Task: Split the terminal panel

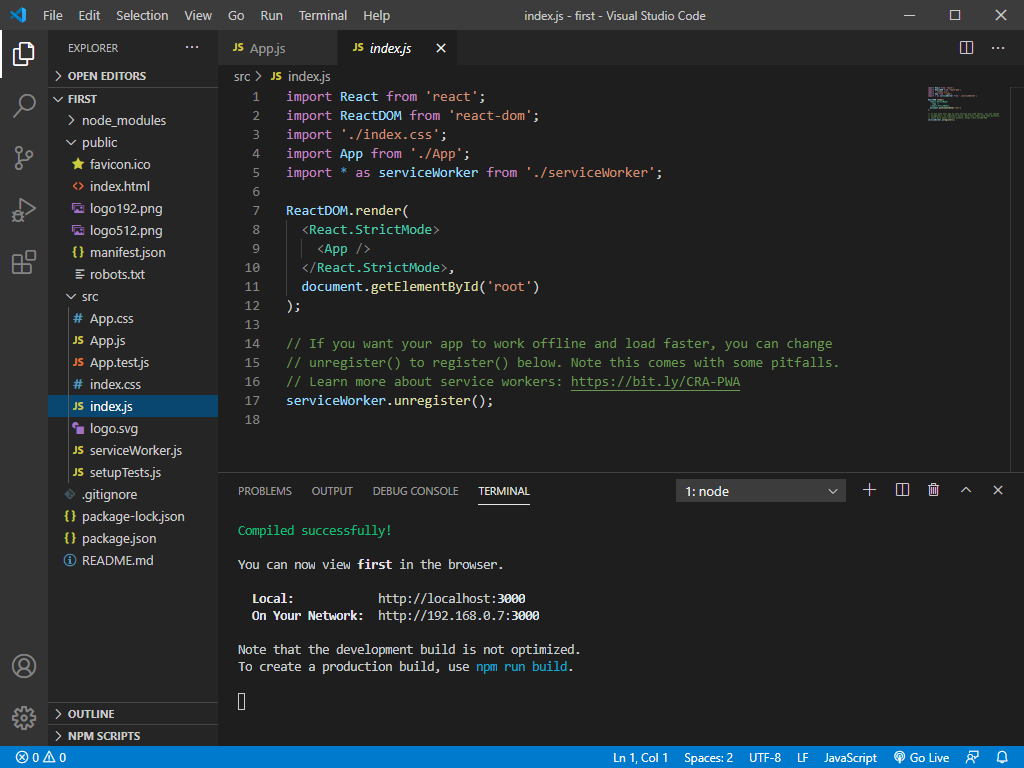Action: 902,490
